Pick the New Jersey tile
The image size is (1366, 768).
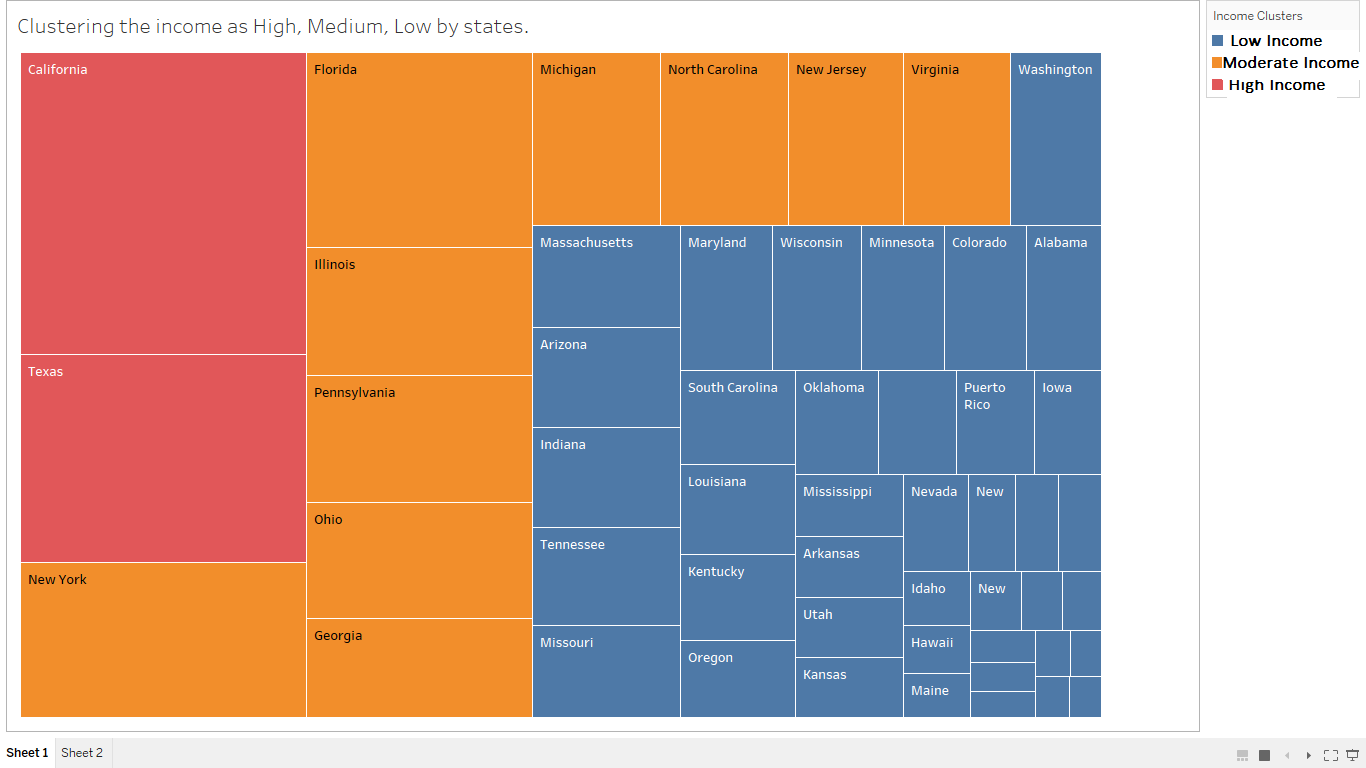[x=846, y=139]
